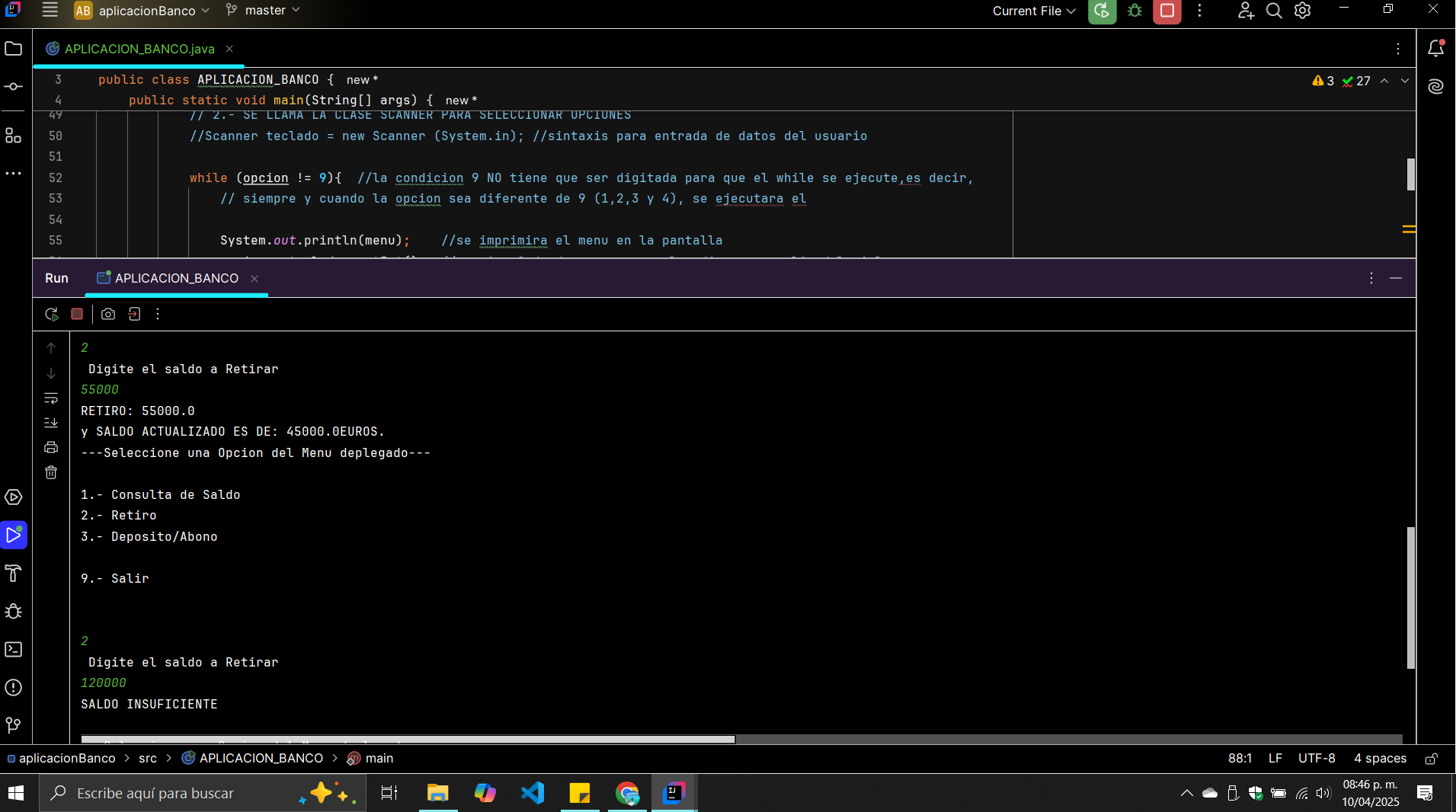Screen dimensions: 1456x812
Task: Jump to next highlighted problem chevron
Action: click(1405, 81)
